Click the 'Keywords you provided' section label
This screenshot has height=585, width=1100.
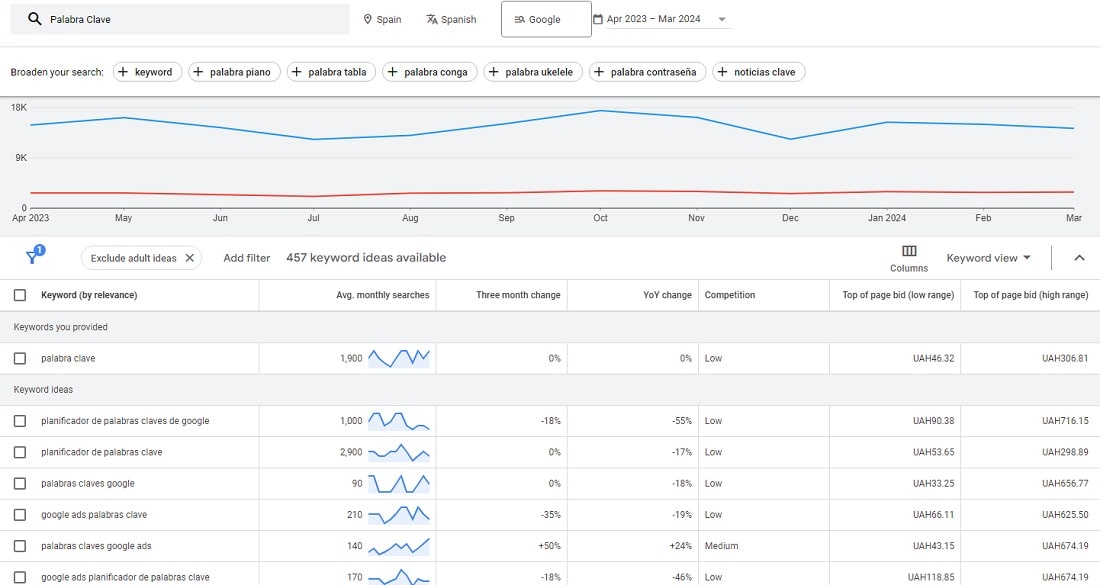(x=60, y=327)
